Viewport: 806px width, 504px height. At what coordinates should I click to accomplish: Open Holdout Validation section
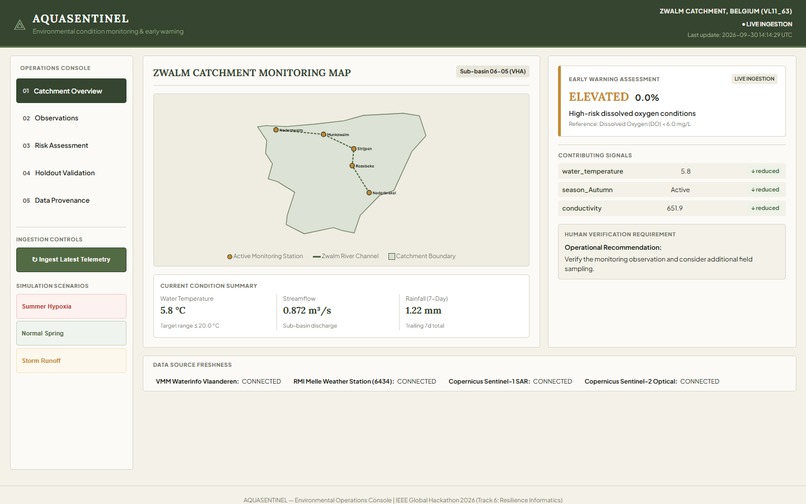click(71, 173)
